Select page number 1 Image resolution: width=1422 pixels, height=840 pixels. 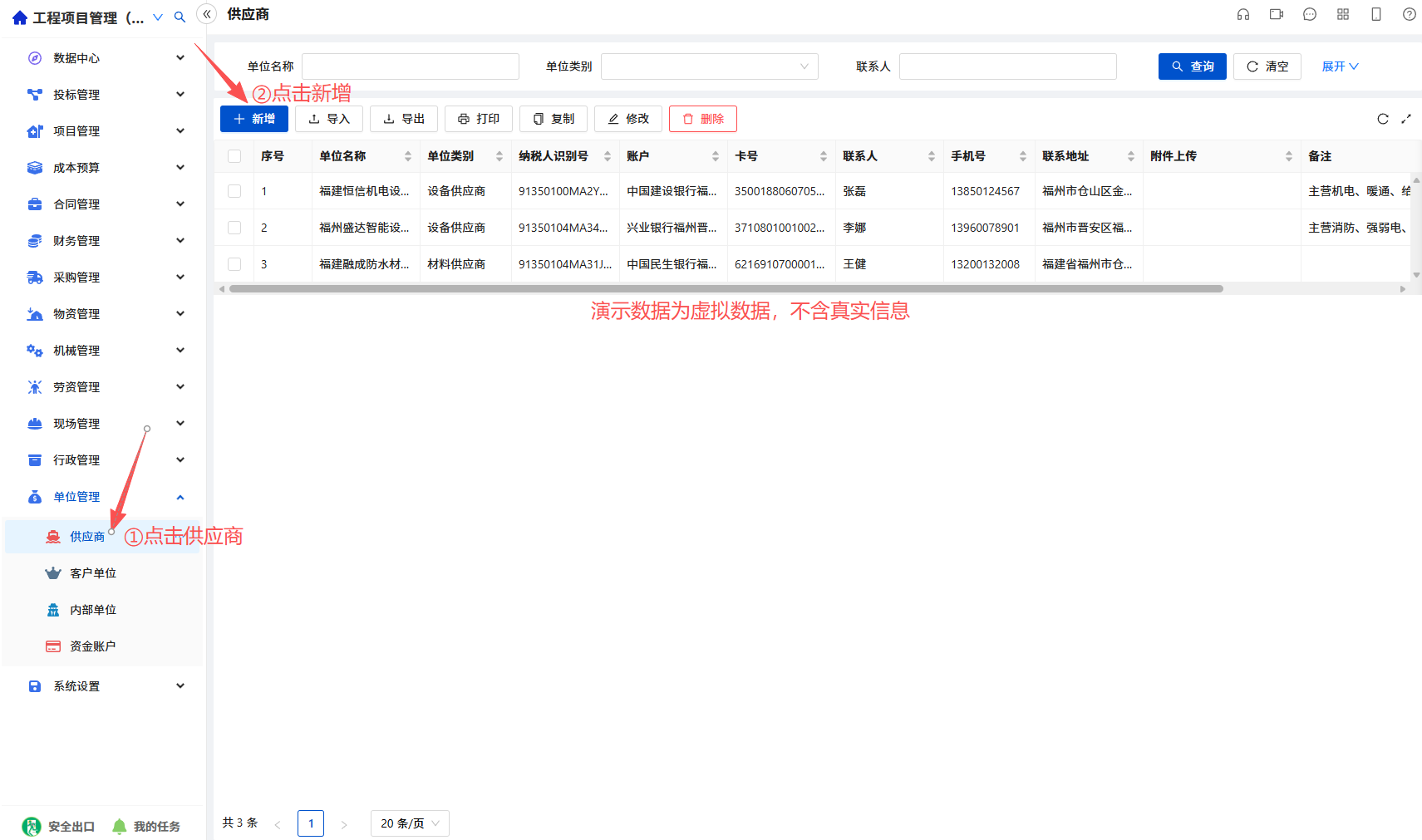point(311,823)
